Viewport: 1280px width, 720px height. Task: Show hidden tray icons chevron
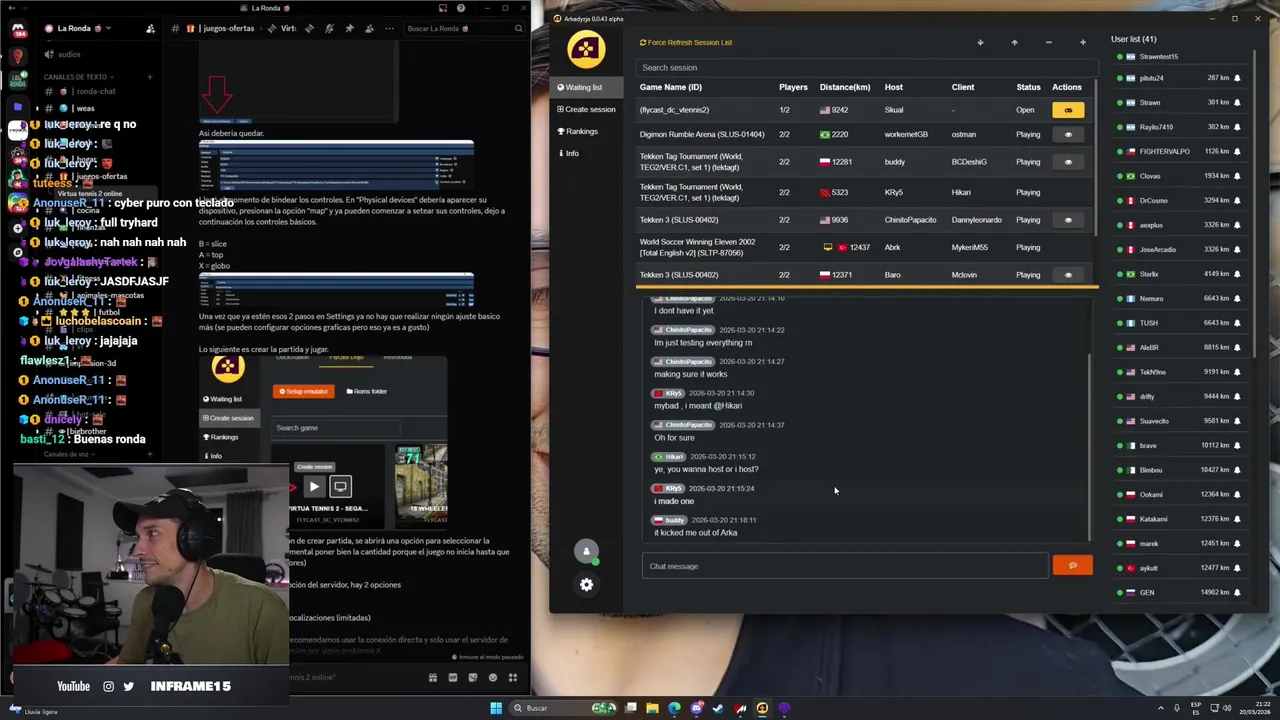1162,708
